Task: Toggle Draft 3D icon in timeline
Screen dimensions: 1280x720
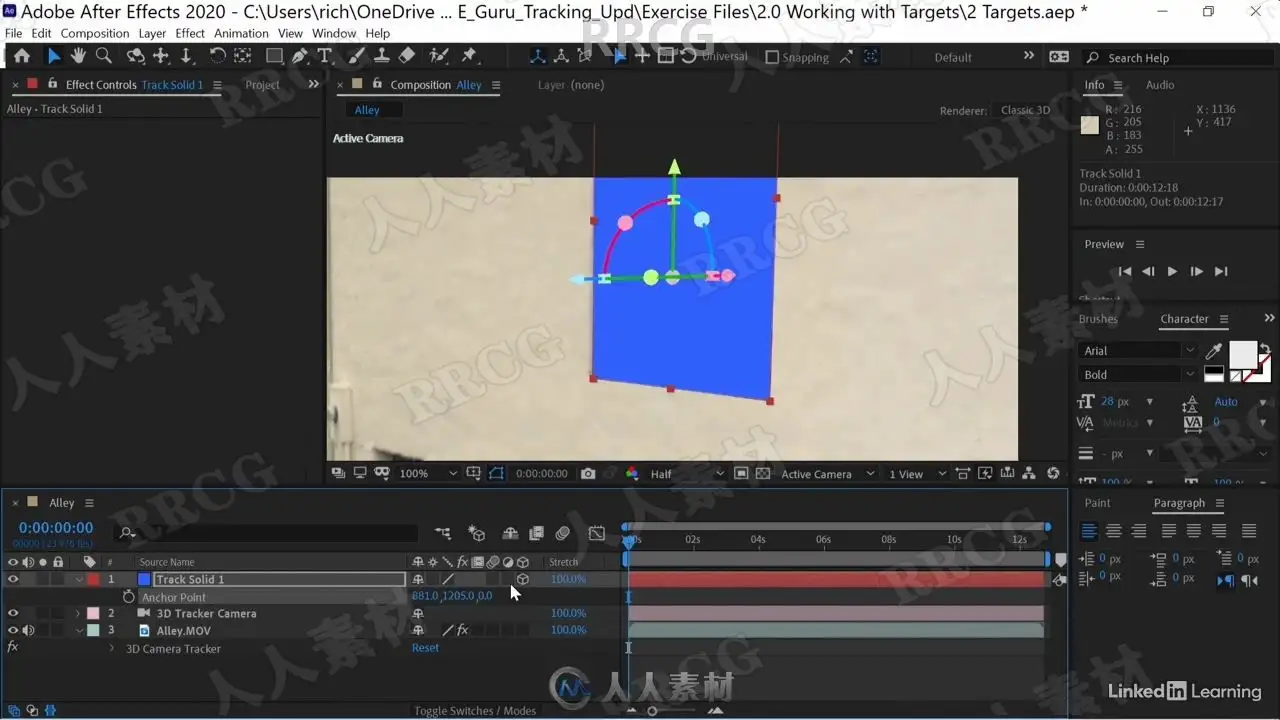Action: click(x=477, y=534)
